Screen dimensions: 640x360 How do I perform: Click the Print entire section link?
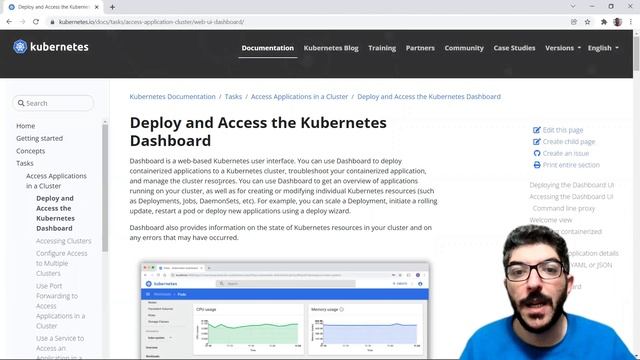[571, 165]
